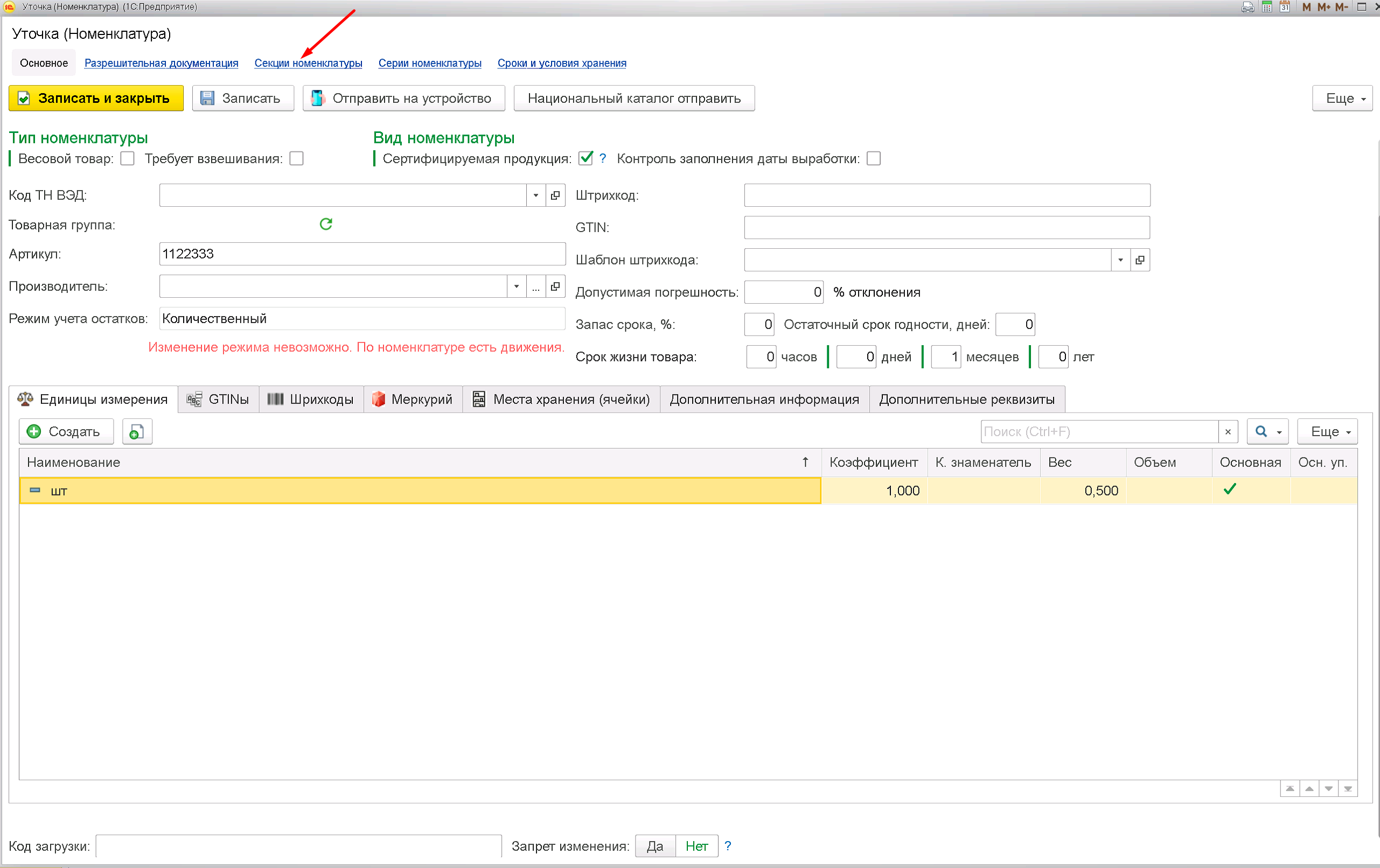Image resolution: width=1380 pixels, height=868 pixels.
Task: Click the Штрихкод input field
Action: (947, 195)
